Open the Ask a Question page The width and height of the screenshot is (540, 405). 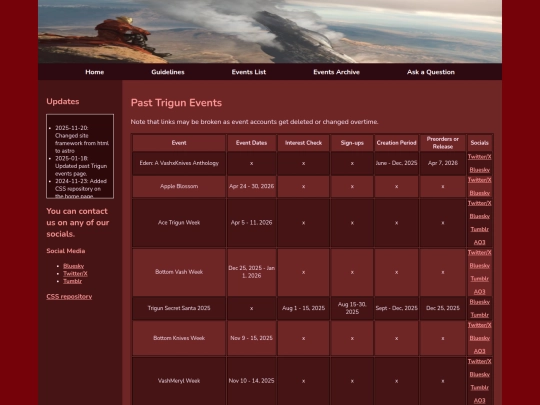coord(431,72)
